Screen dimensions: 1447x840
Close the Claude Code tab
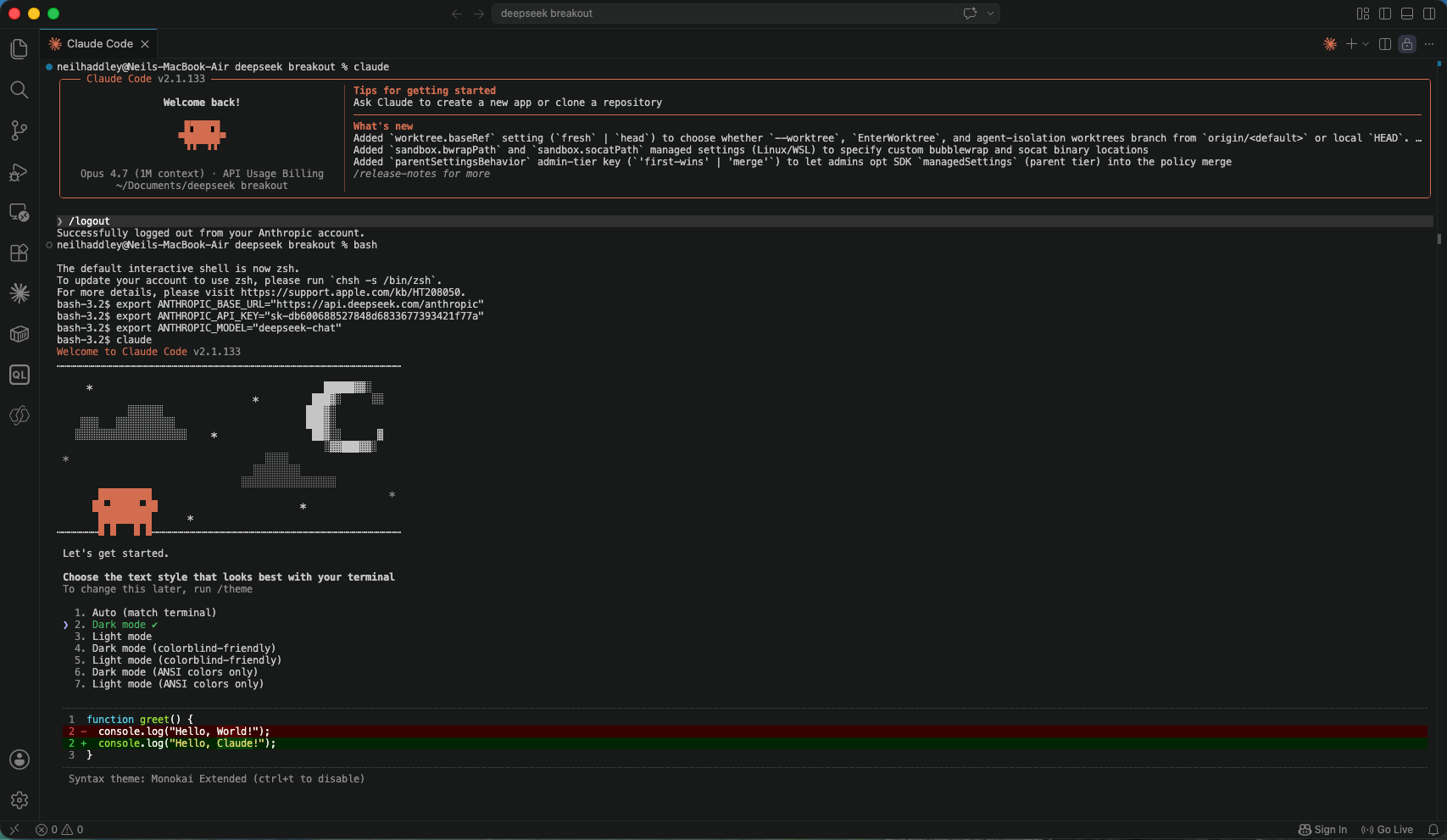[145, 44]
